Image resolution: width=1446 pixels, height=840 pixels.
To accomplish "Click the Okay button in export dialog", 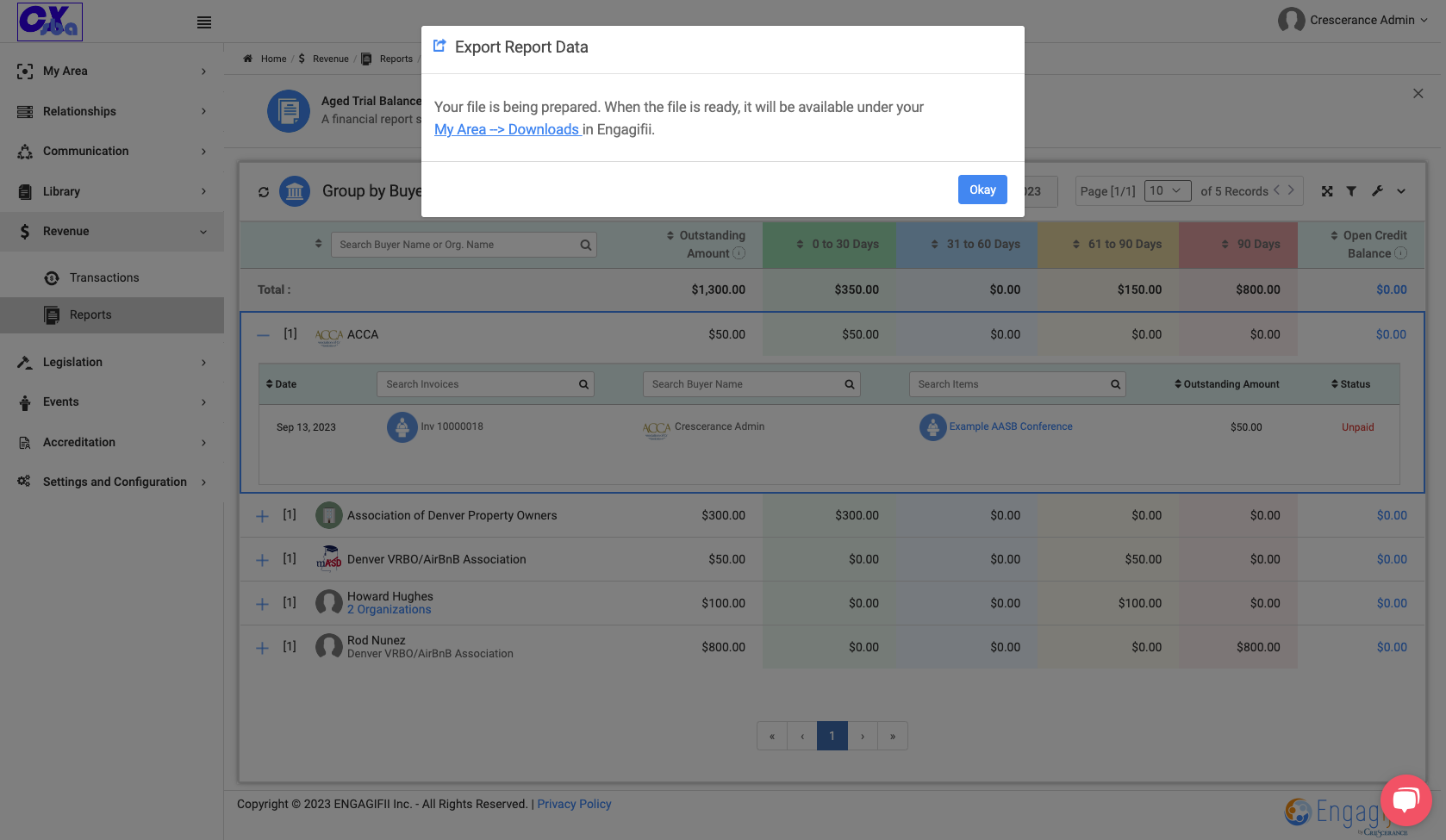I will point(982,190).
